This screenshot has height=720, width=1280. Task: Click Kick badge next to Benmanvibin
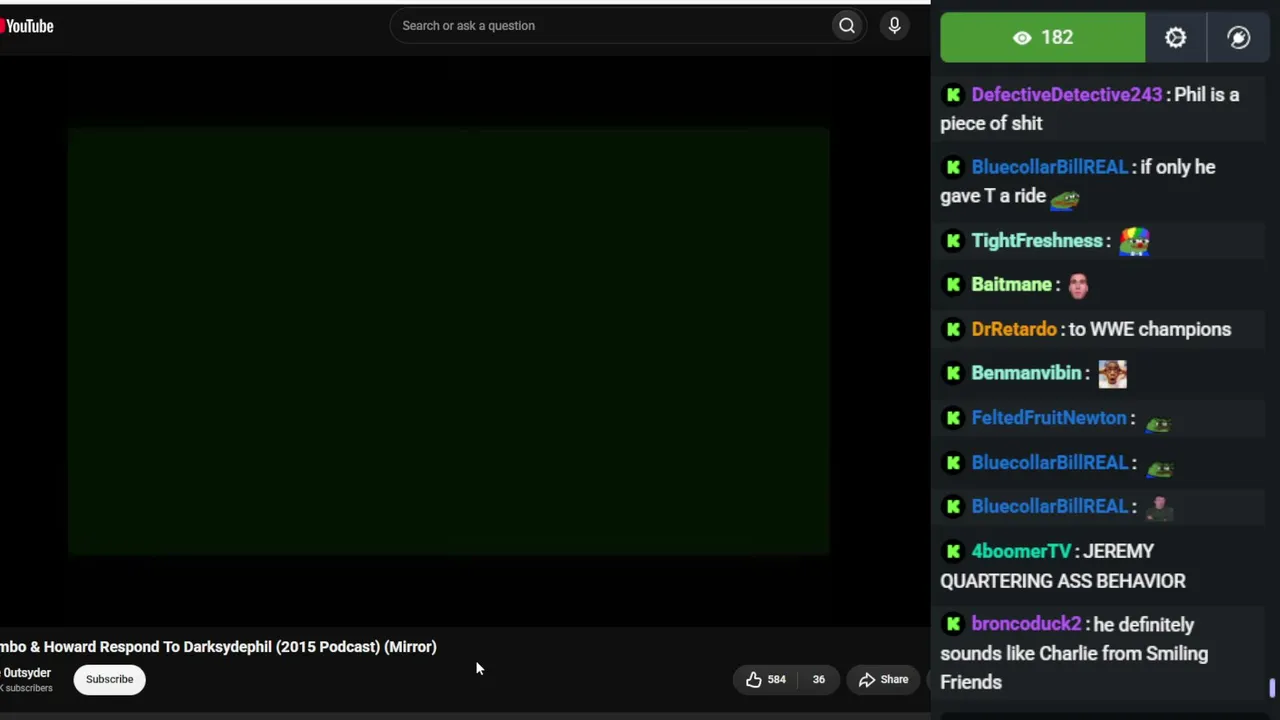click(953, 373)
